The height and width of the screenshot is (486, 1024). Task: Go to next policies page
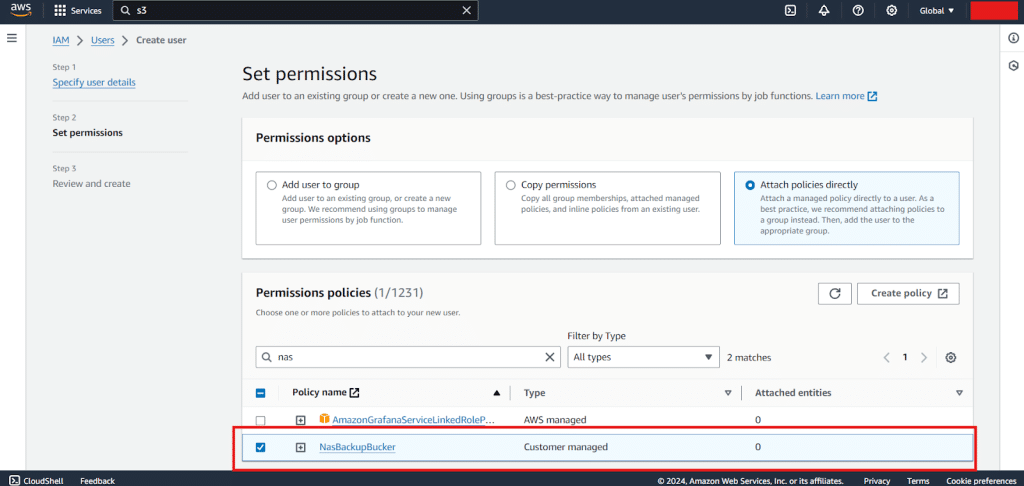[x=923, y=357]
